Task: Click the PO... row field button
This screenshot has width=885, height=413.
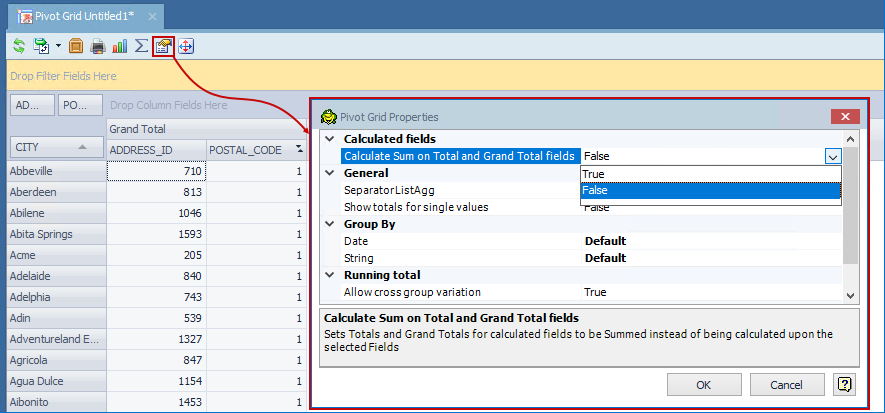Action: (80, 105)
